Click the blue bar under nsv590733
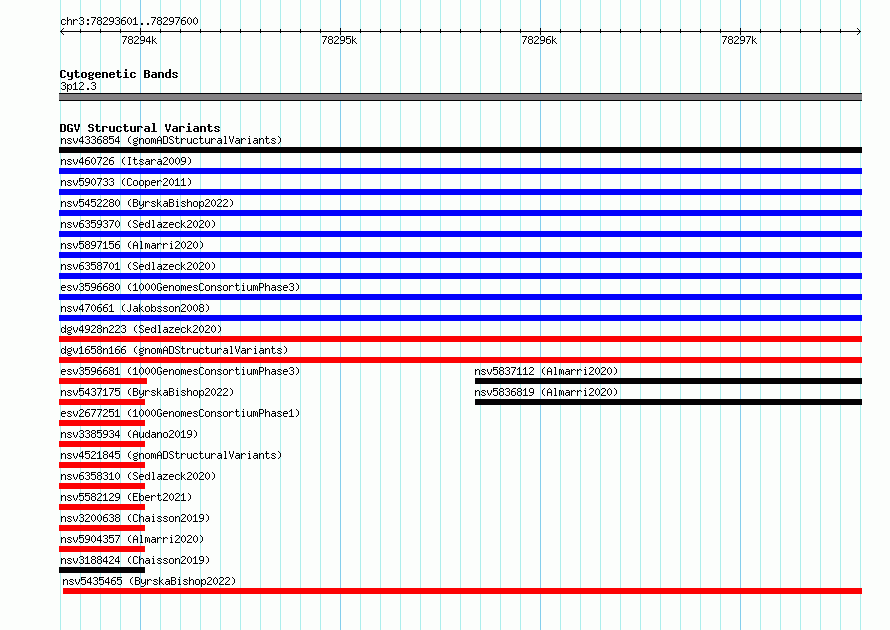 coord(460,192)
